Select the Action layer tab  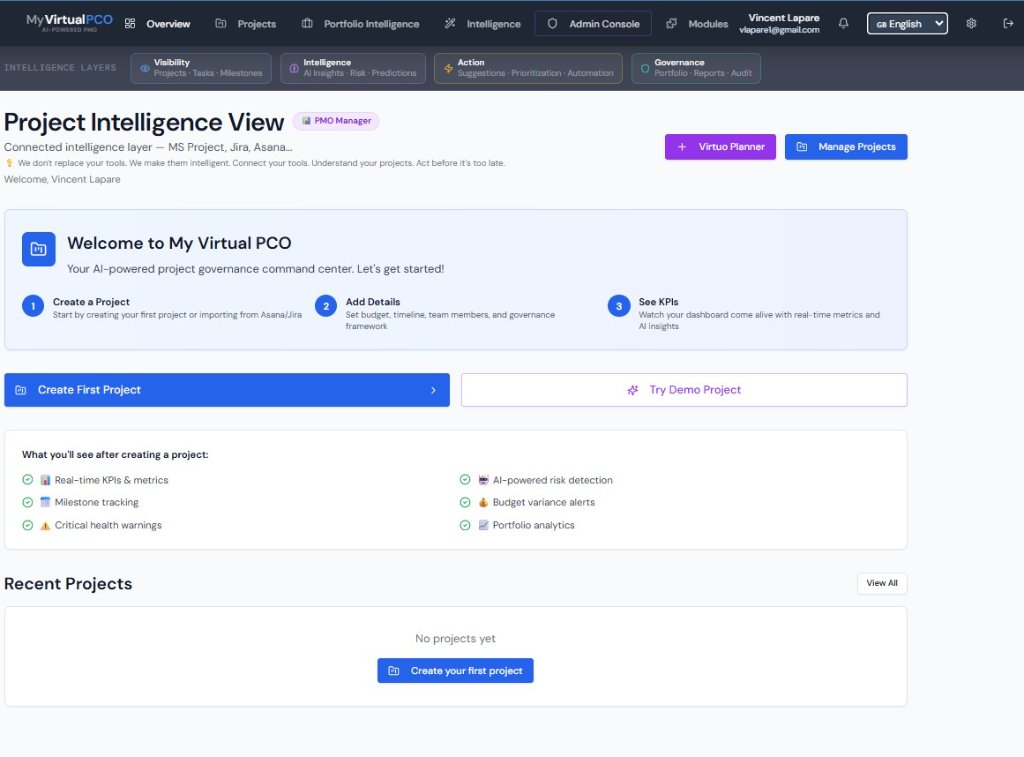(x=528, y=68)
